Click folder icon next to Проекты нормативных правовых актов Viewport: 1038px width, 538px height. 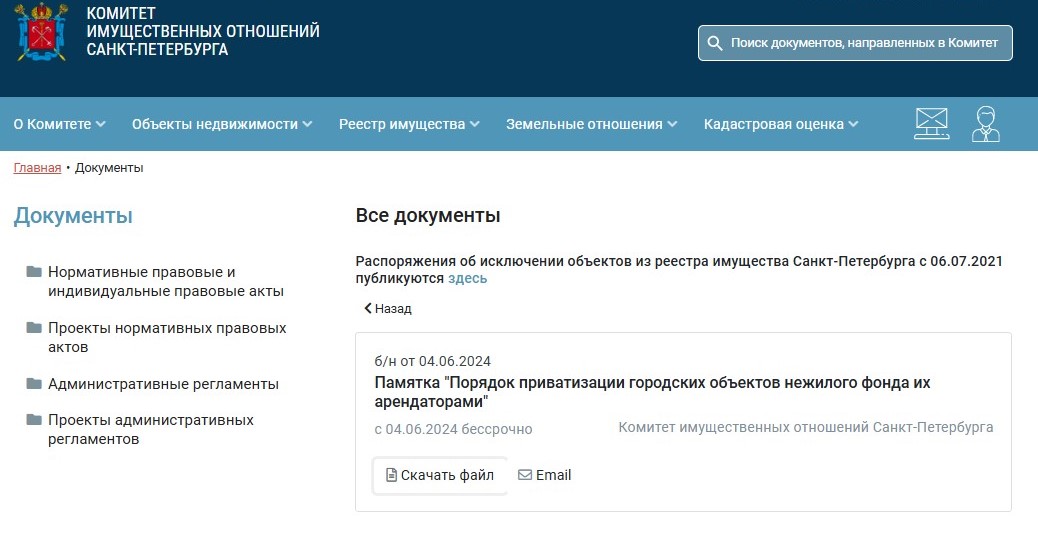pos(34,328)
